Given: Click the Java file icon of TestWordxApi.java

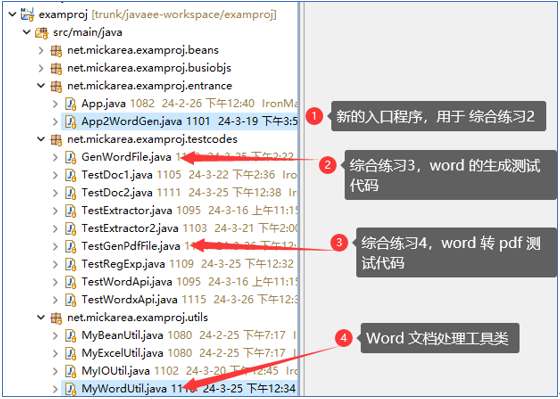Looking at the screenshot, I should [71, 300].
